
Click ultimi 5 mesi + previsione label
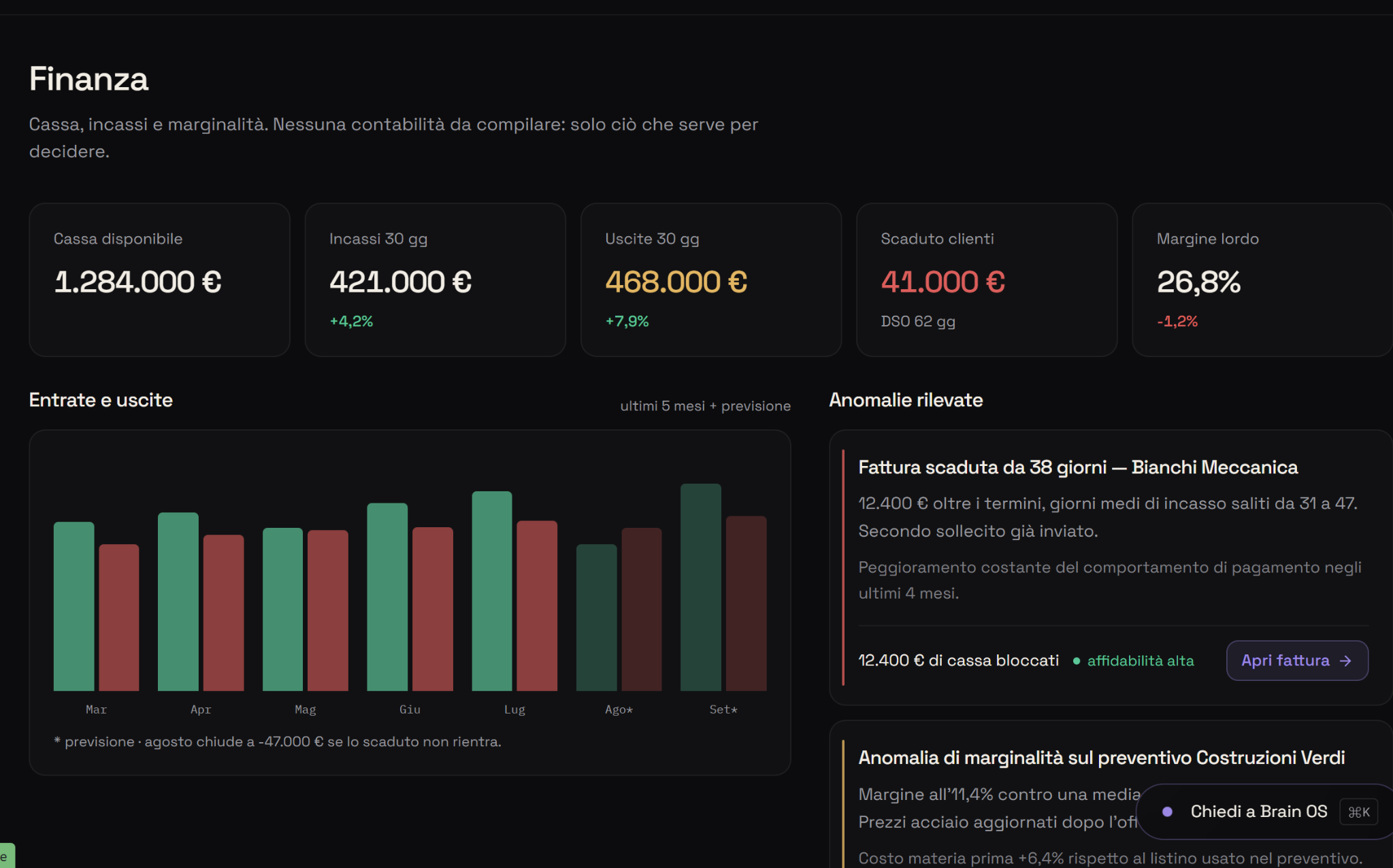(706, 406)
